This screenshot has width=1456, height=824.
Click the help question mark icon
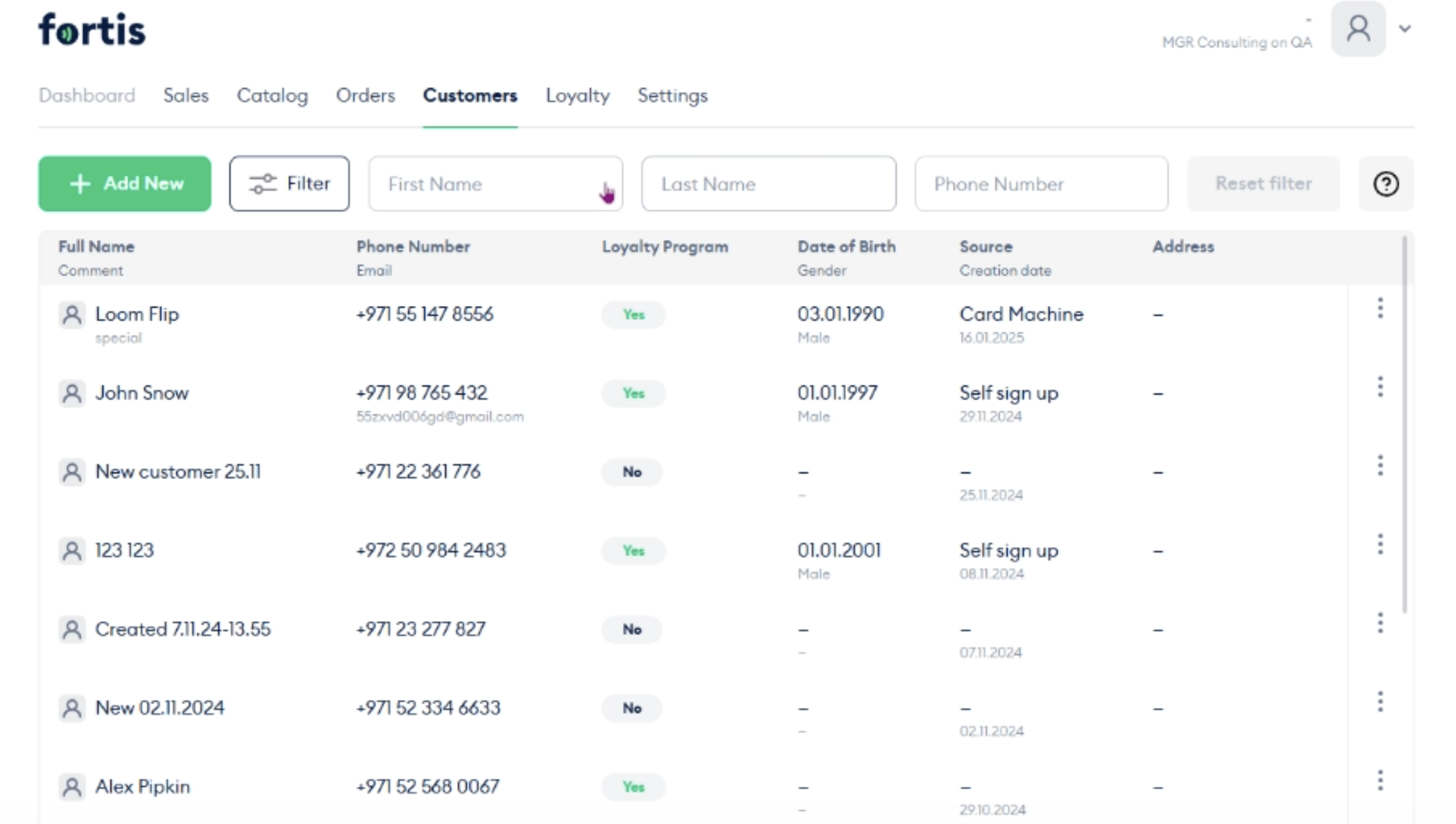pos(1385,184)
